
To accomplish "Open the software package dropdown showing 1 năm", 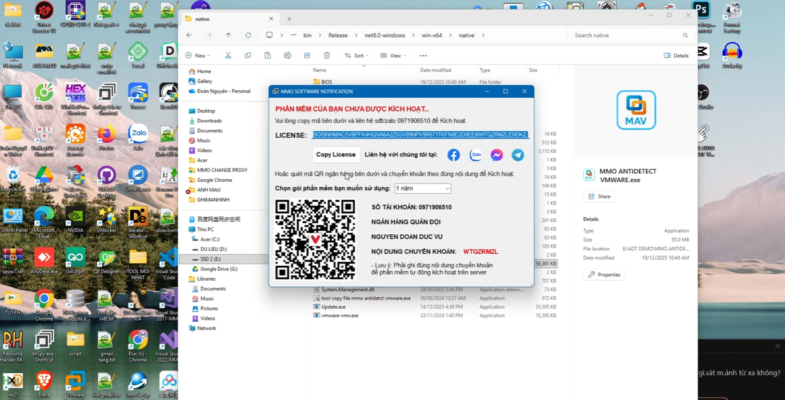I will [x=423, y=189].
